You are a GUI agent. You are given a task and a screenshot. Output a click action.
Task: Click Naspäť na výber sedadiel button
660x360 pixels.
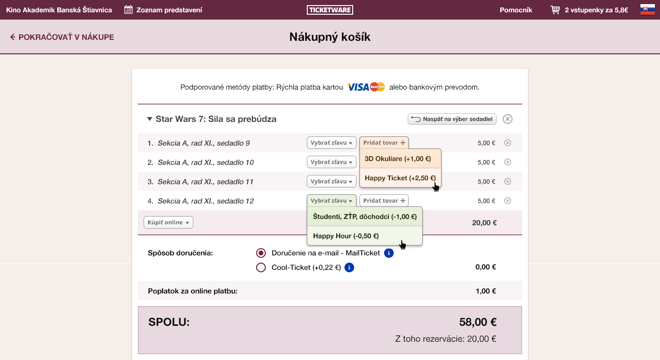pyautogui.click(x=452, y=119)
